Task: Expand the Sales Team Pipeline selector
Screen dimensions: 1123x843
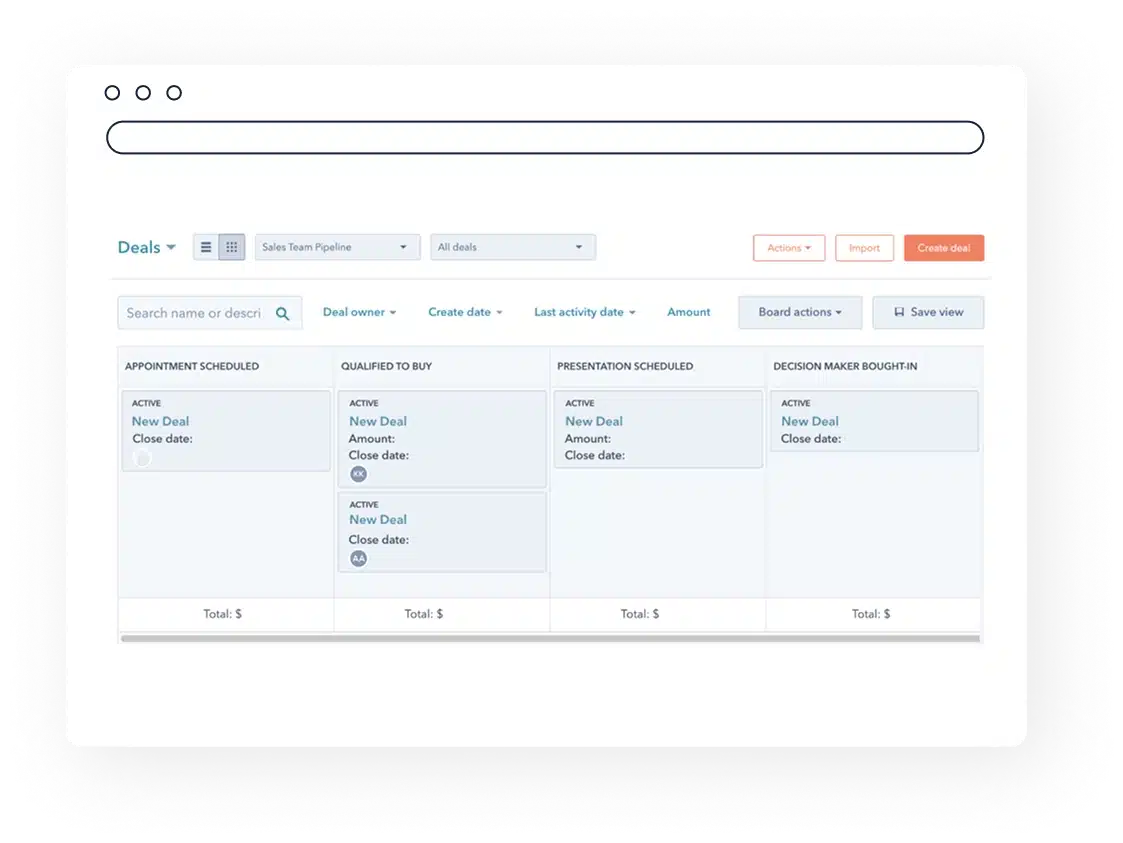Action: pyautogui.click(x=337, y=247)
